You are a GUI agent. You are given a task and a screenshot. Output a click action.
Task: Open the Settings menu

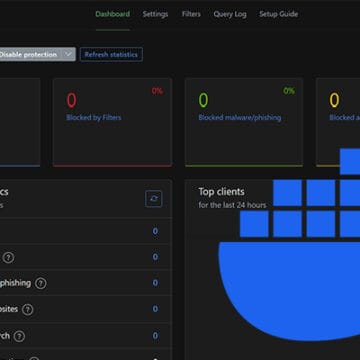click(x=155, y=14)
